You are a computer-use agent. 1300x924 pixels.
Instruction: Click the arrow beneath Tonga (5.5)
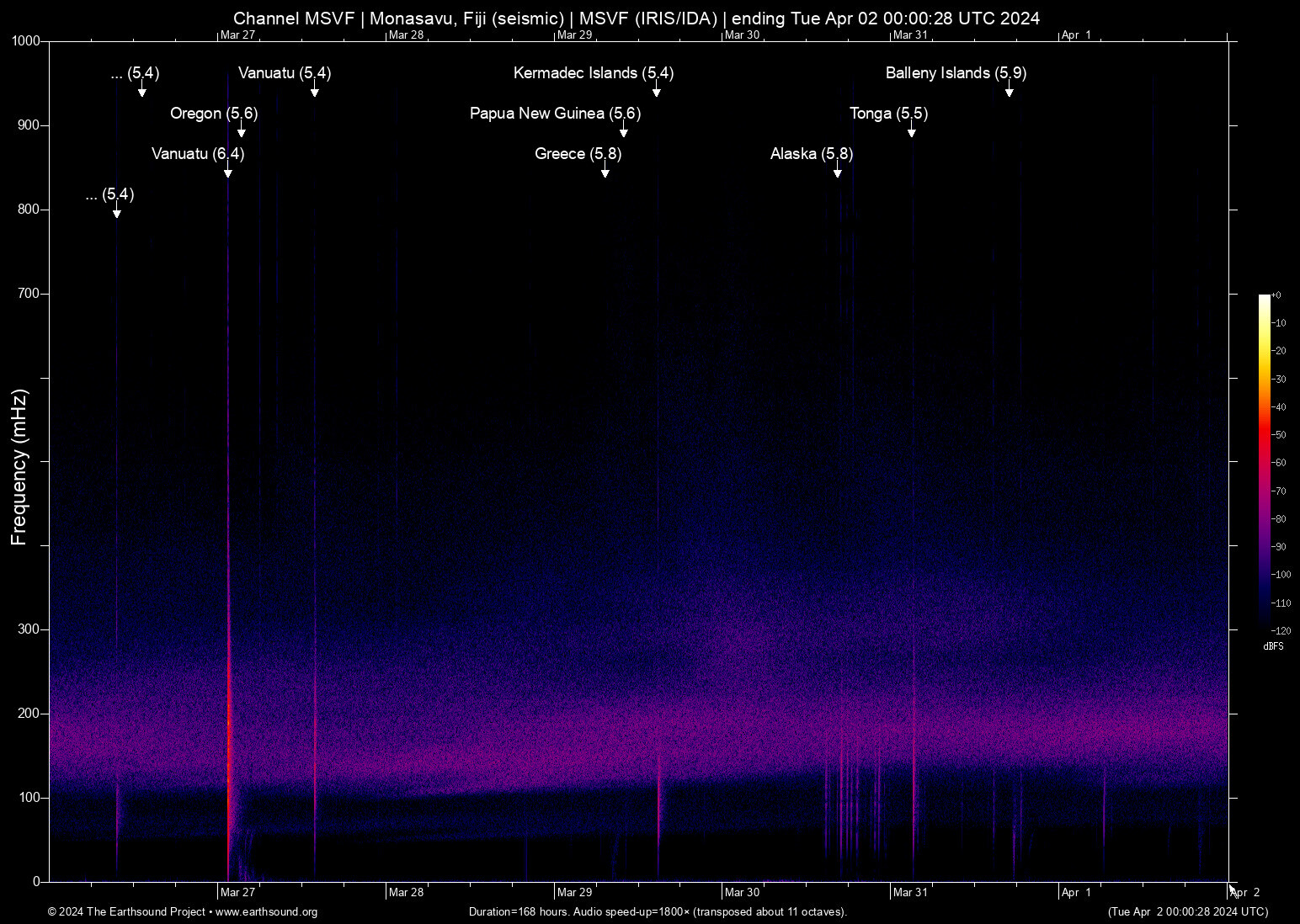(912, 130)
